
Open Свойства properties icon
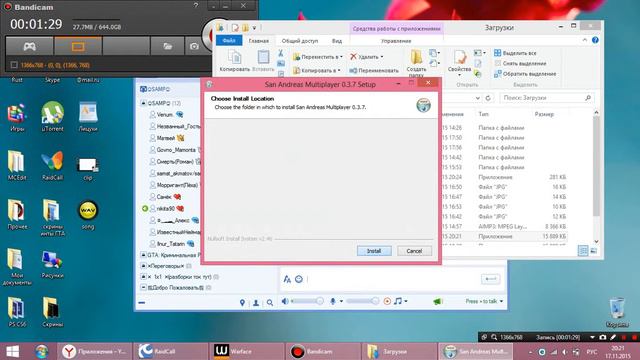(460, 61)
